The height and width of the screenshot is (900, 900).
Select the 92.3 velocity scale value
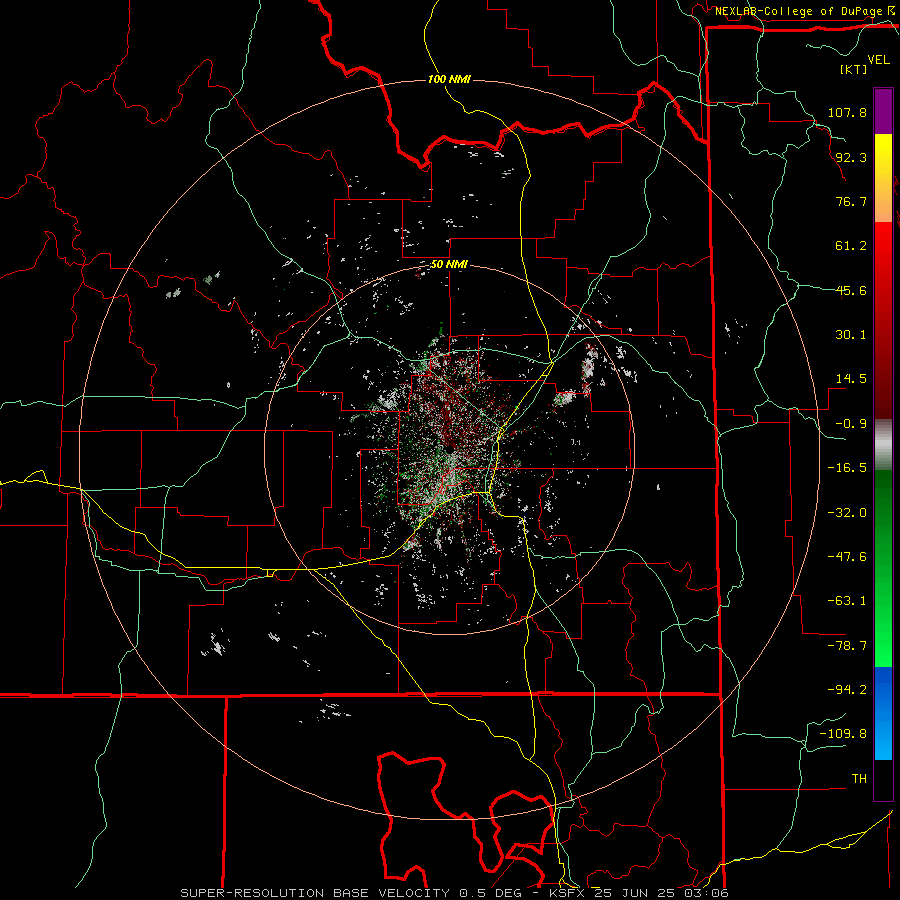click(x=851, y=157)
